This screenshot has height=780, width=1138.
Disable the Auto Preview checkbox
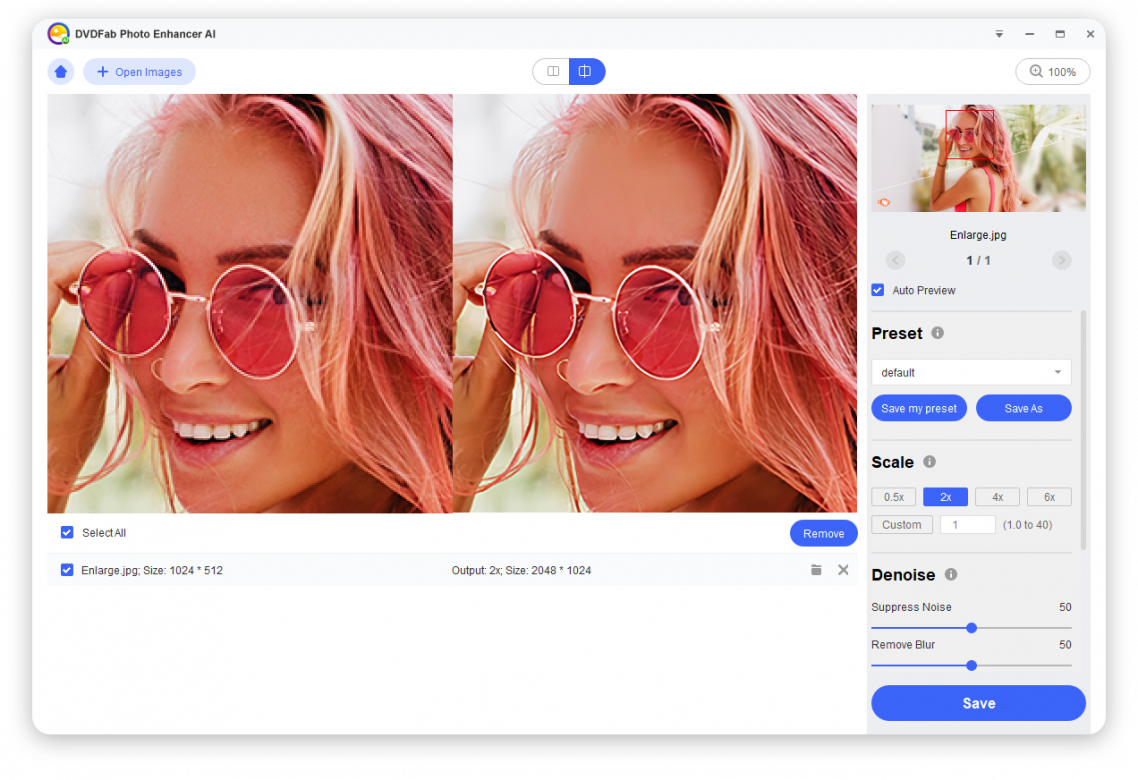(x=878, y=290)
